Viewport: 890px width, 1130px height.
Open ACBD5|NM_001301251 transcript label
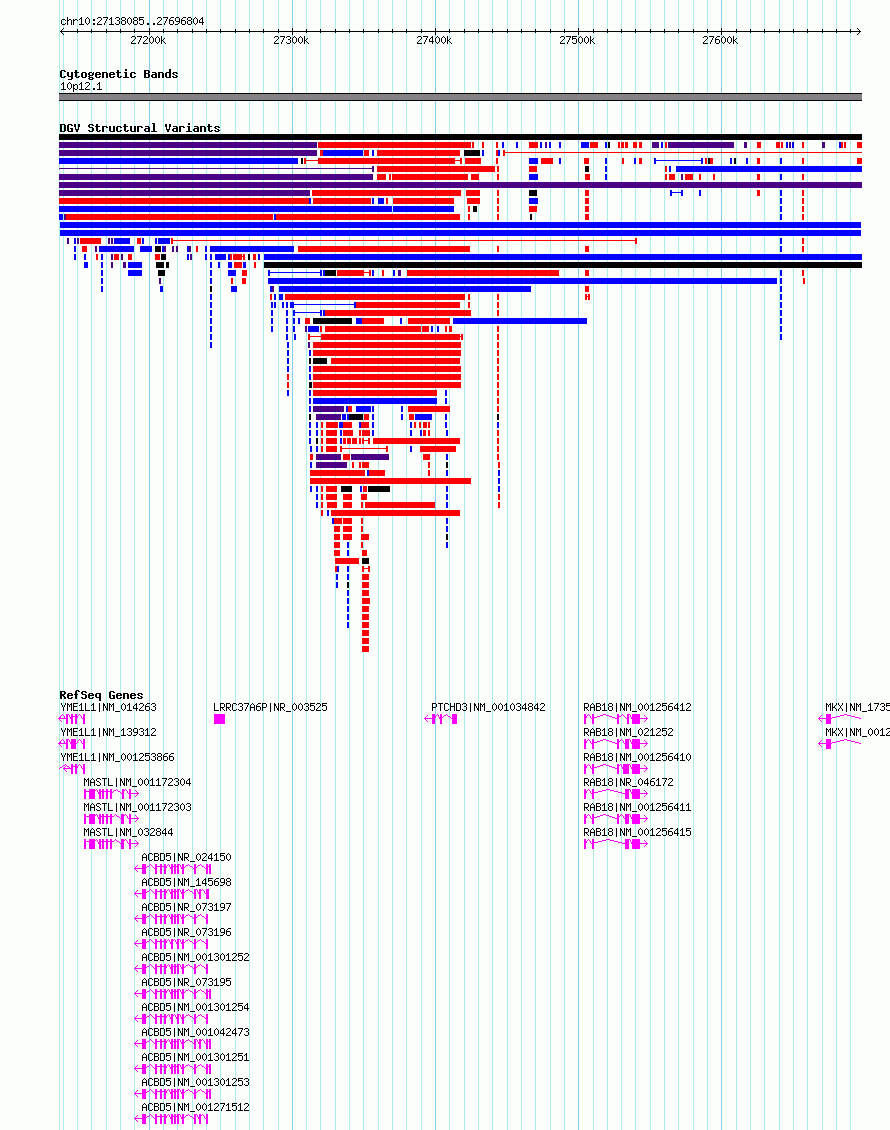[195, 1057]
